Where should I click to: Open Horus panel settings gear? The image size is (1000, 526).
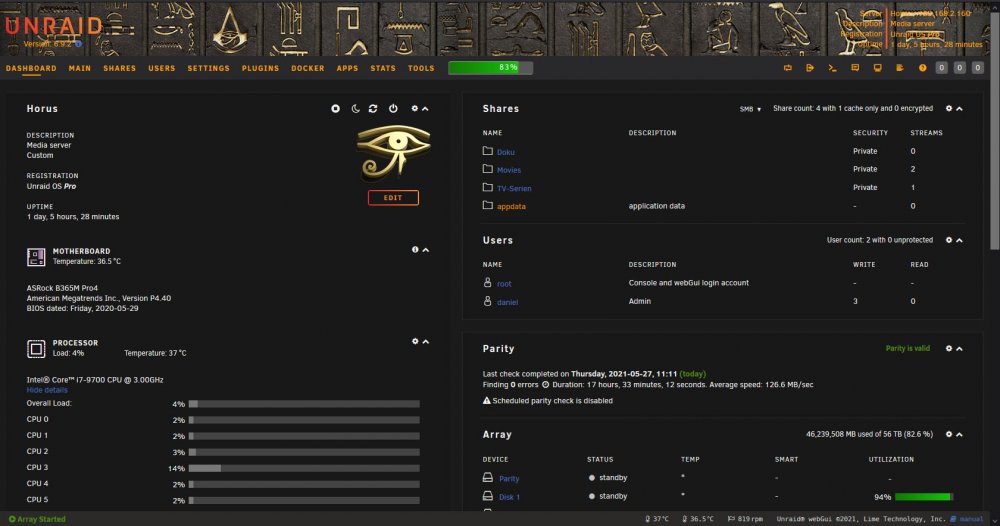(x=415, y=108)
